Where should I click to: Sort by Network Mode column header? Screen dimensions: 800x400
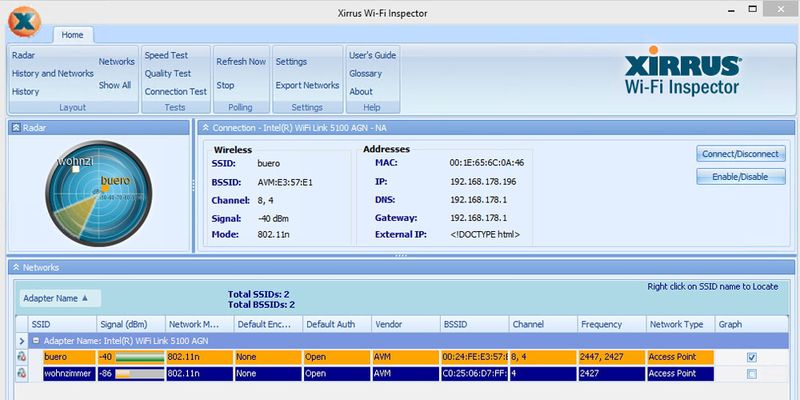pyautogui.click(x=199, y=324)
